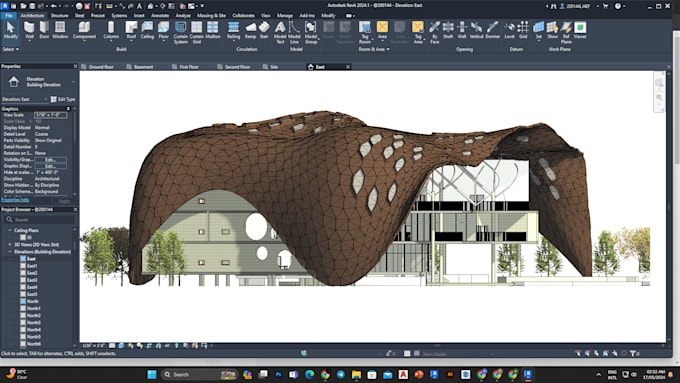This screenshot has height=383, width=680.
Task: Select the Ref Plane tool
Action: (x=566, y=33)
